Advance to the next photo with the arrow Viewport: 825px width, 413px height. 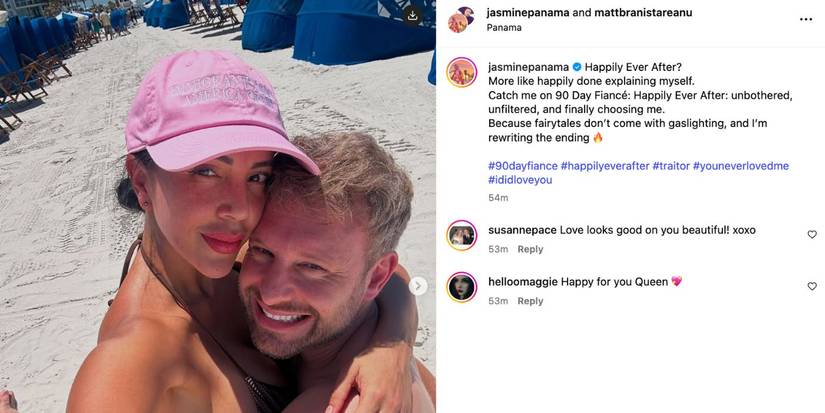coord(418,286)
